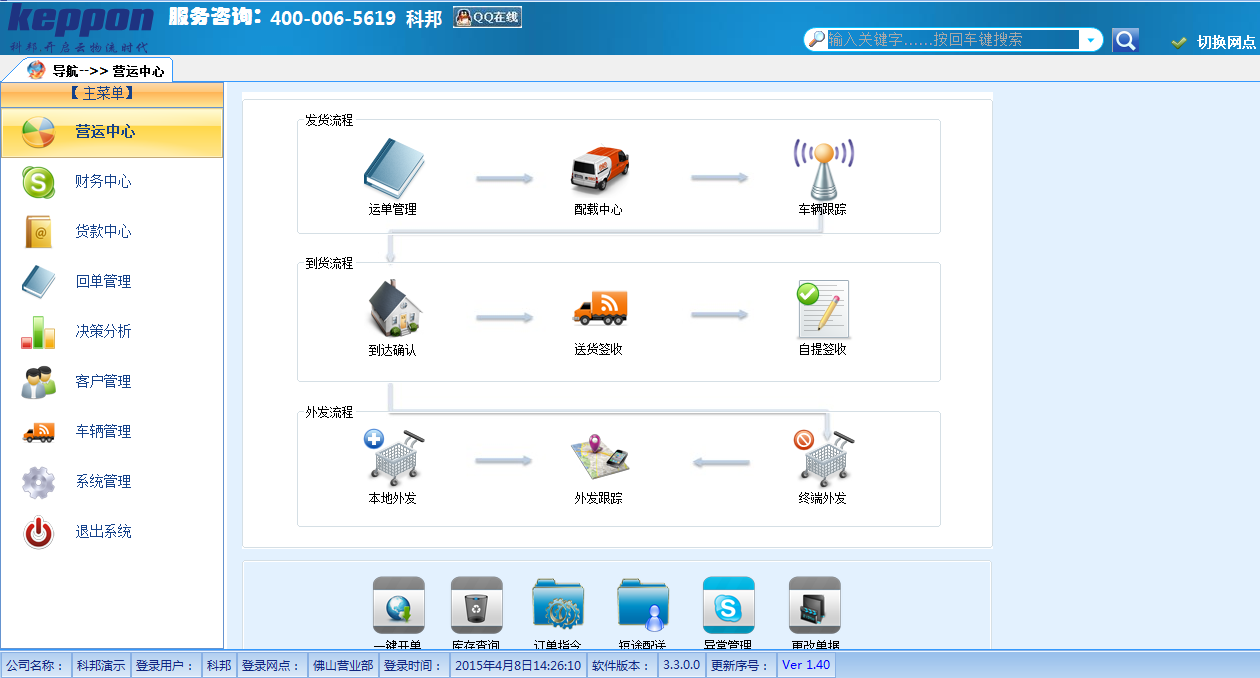1260x678 pixels.
Task: Open 本地外发 cart with plus icon
Action: 393,458
